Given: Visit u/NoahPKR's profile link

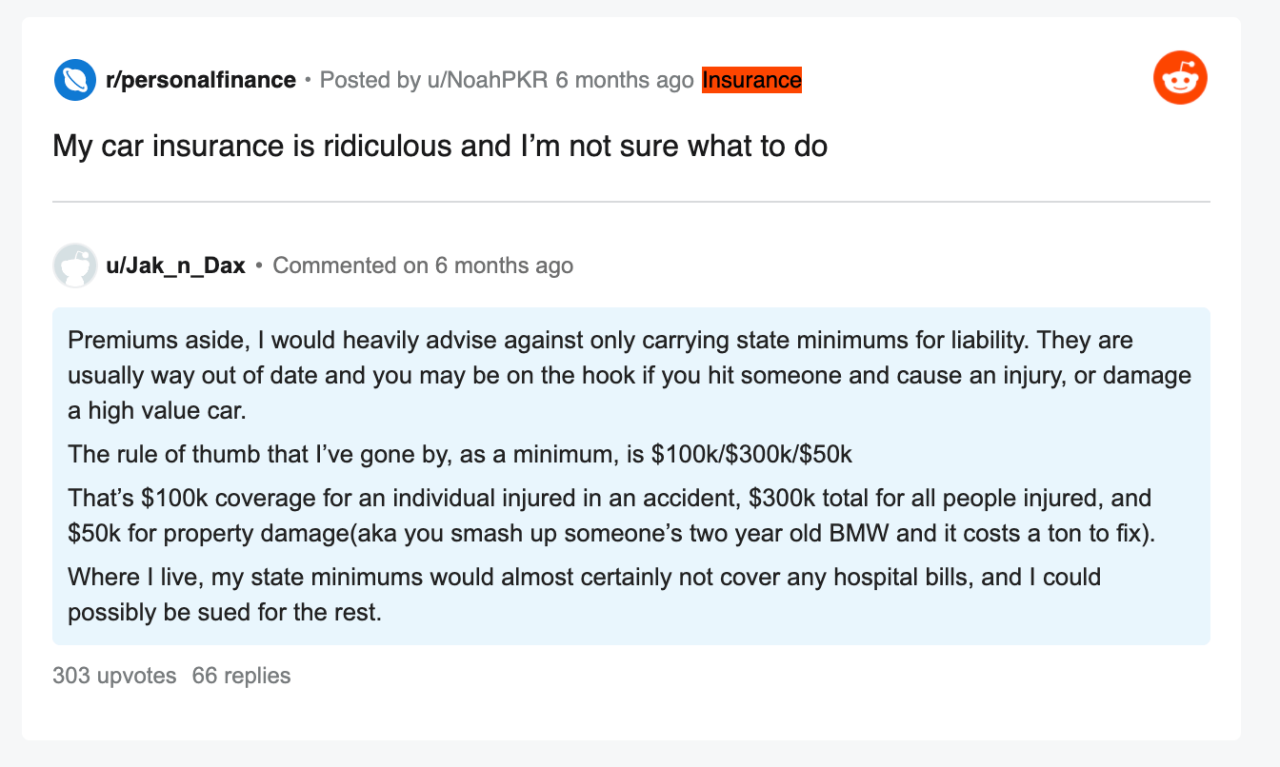Looking at the screenshot, I should pyautogui.click(x=487, y=80).
